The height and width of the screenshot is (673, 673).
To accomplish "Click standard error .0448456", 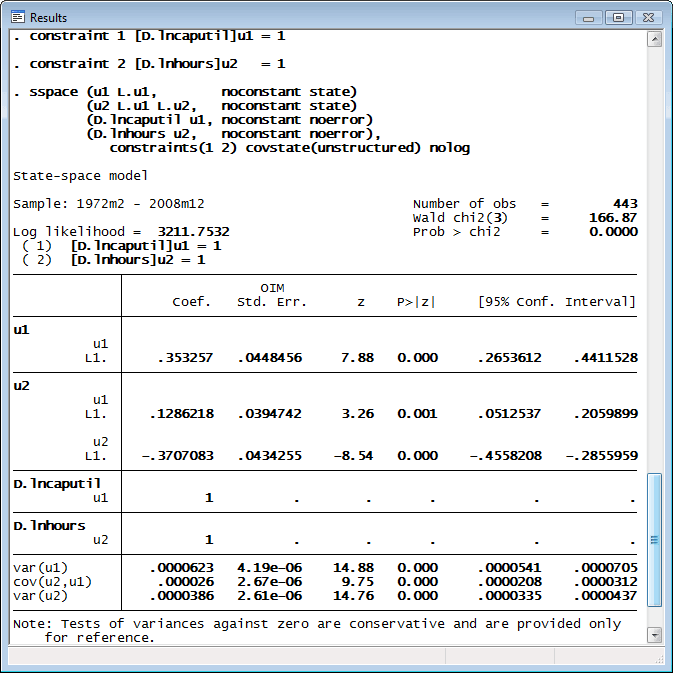I will click(x=270, y=358).
